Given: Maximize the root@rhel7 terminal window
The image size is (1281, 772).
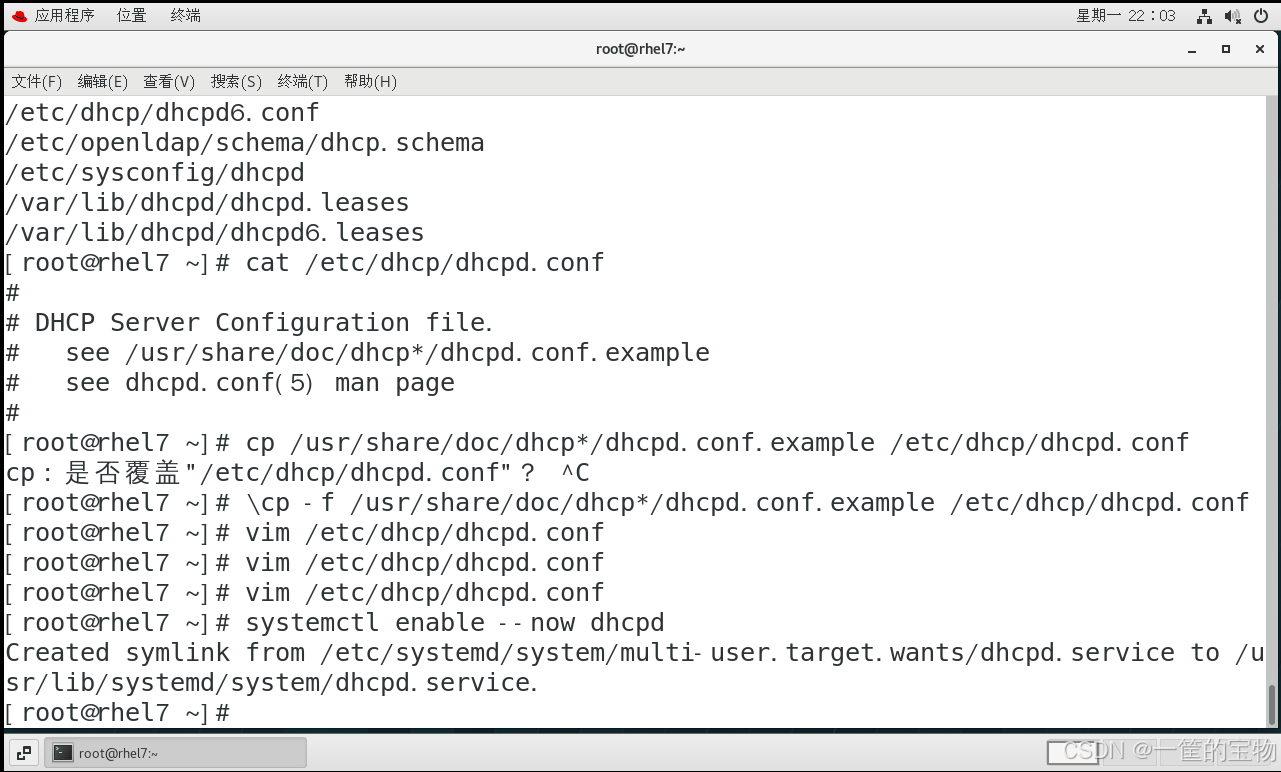Looking at the screenshot, I should [x=1226, y=48].
